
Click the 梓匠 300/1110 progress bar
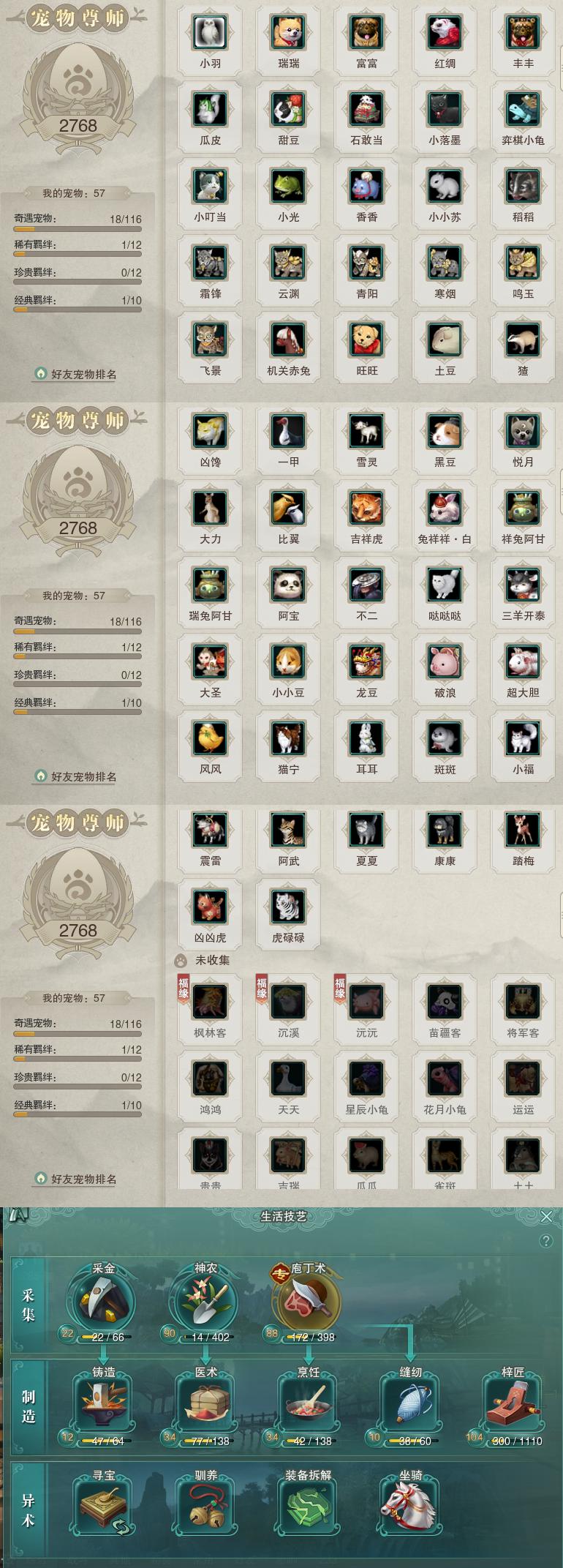(516, 1441)
